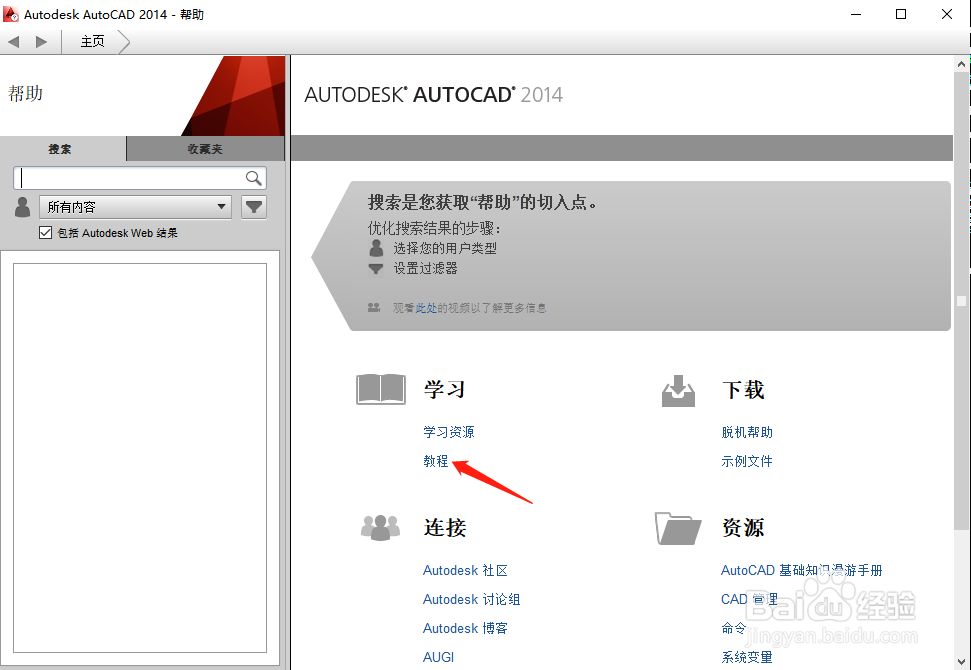Click the scrollbar up arrow
971x670 pixels.
click(x=962, y=63)
